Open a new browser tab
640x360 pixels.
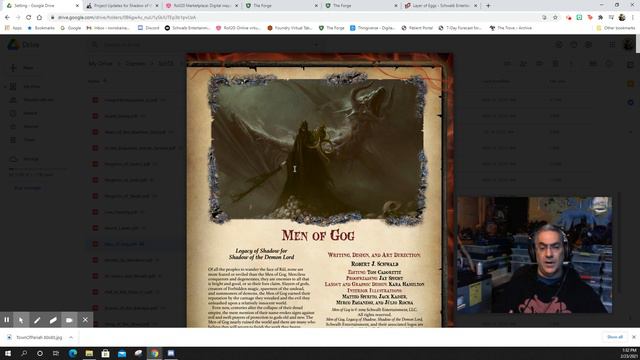488,6
